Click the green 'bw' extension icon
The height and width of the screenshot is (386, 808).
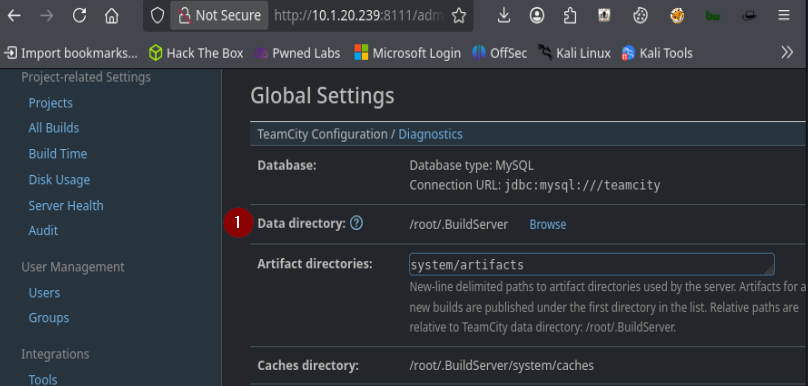point(713,16)
